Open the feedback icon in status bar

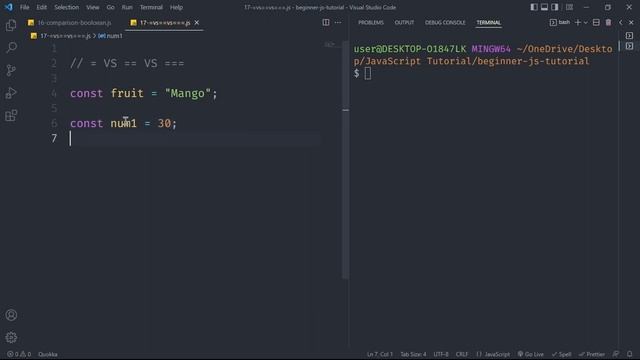click(616, 354)
